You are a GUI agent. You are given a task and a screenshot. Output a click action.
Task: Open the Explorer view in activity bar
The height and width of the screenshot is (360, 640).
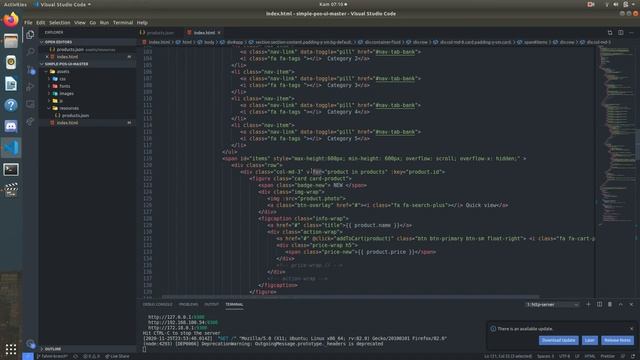pyautogui.click(x=31, y=35)
